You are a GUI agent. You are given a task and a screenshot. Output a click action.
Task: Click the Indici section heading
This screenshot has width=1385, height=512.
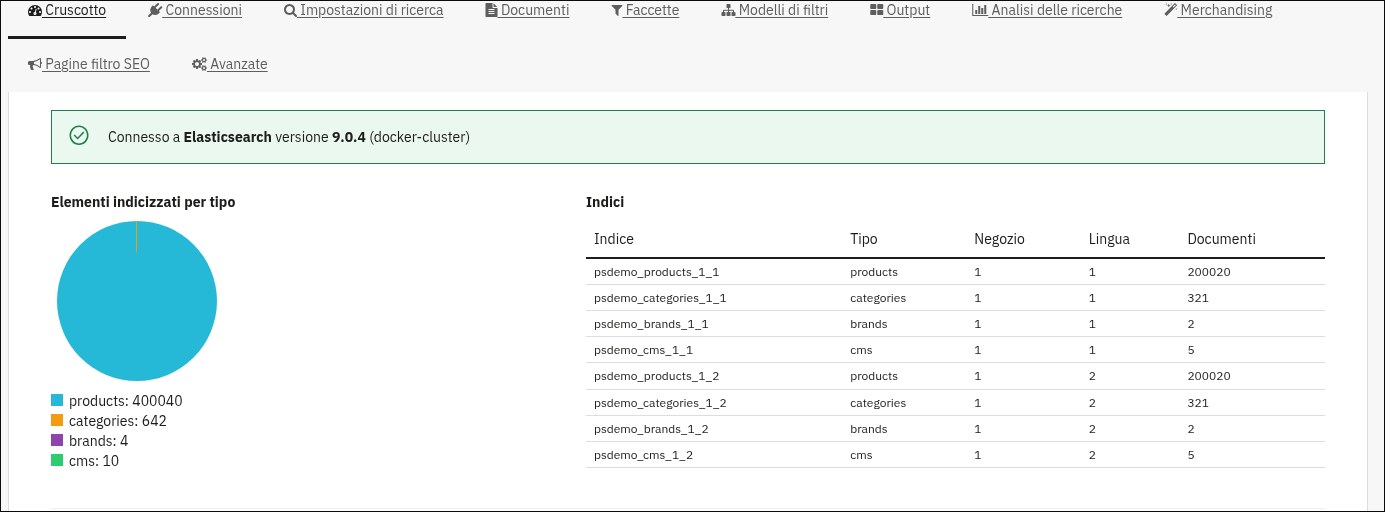click(x=605, y=202)
